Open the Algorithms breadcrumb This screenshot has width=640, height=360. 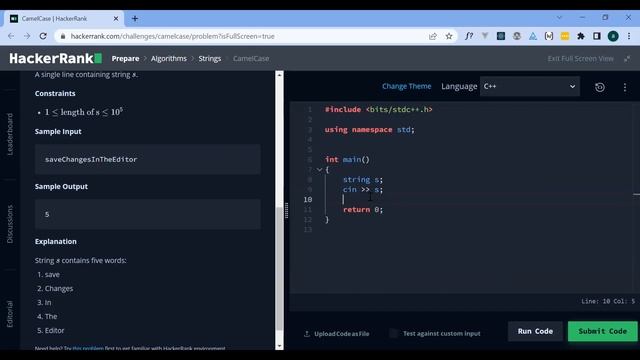pos(169,58)
